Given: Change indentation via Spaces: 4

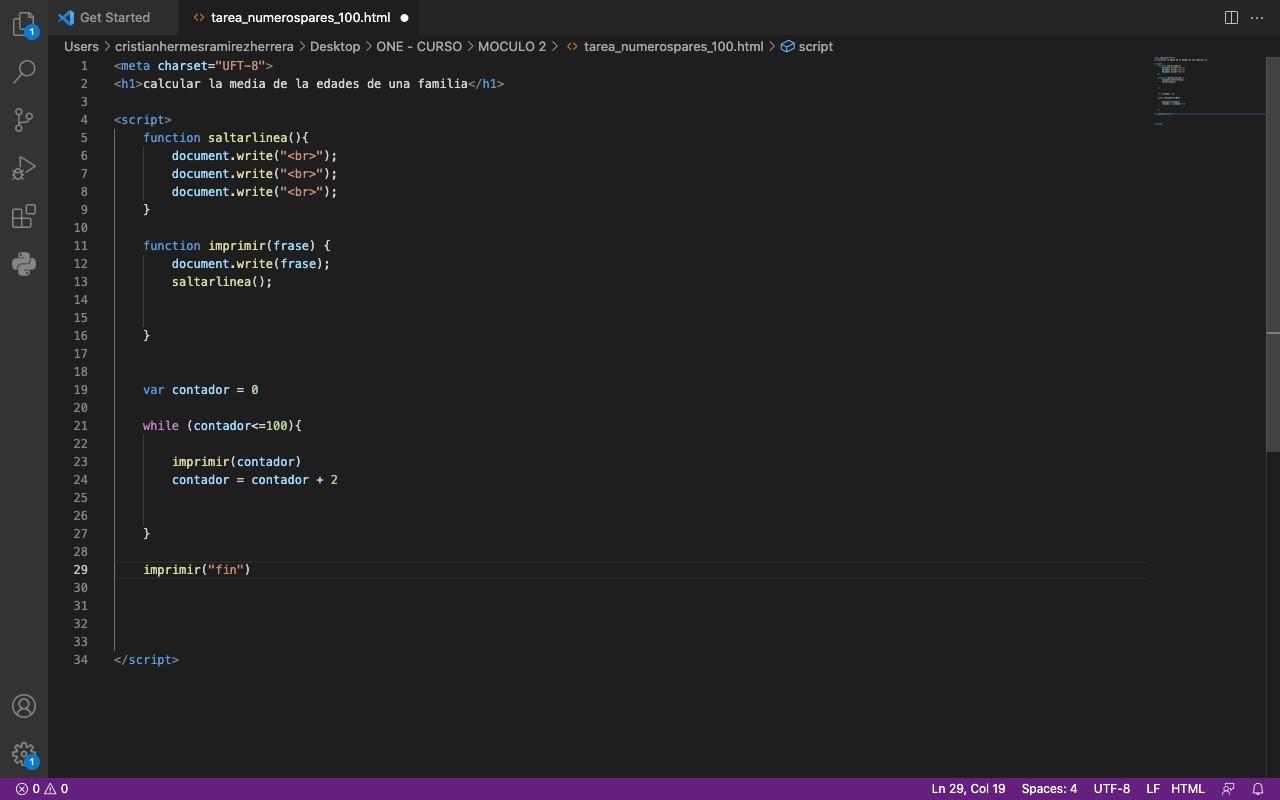Looking at the screenshot, I should 1049,789.
